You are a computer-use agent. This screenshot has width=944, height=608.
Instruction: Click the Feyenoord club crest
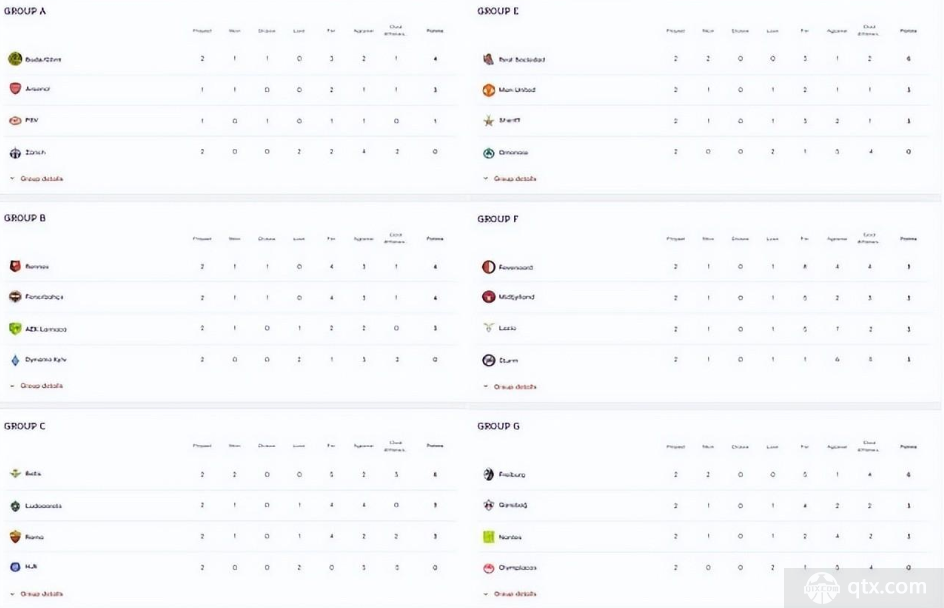pyautogui.click(x=488, y=267)
